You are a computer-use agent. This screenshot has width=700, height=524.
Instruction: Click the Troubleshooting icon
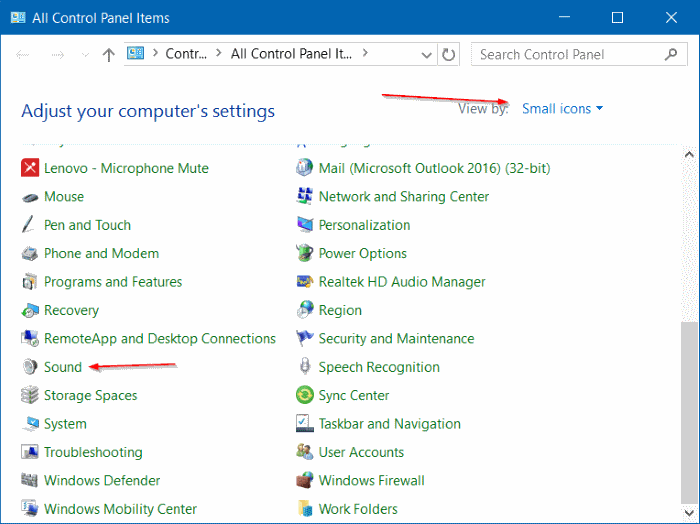[30, 452]
